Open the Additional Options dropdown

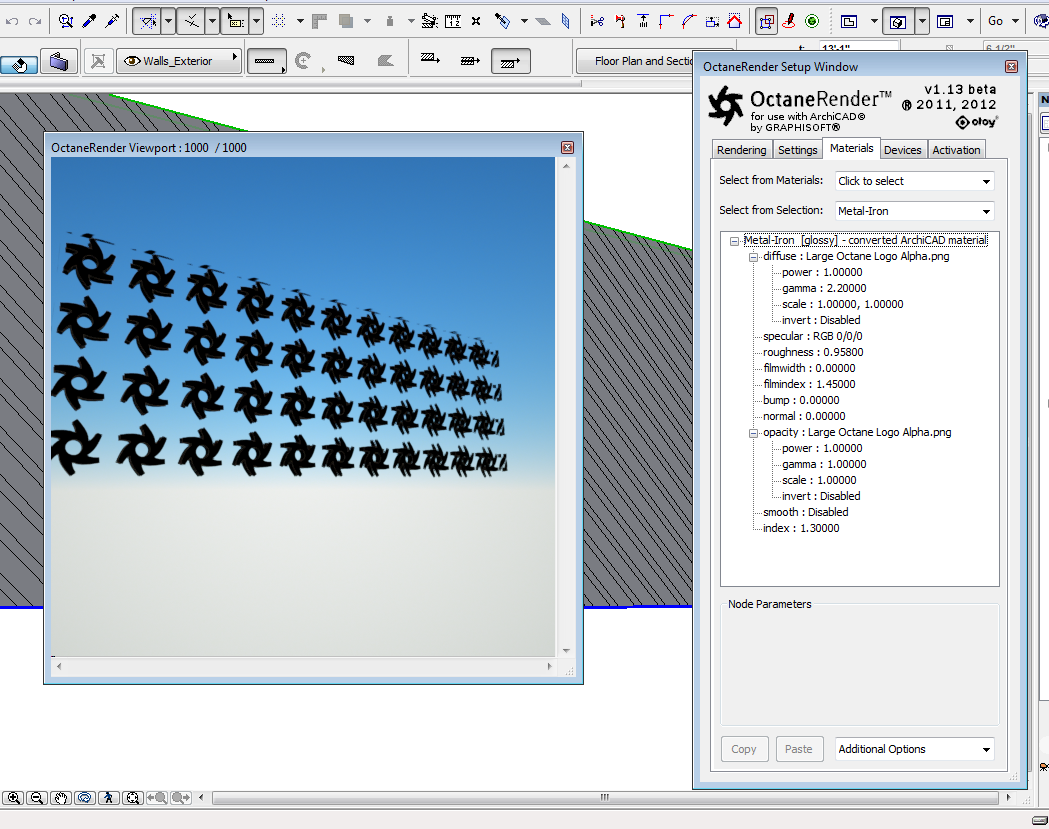pyautogui.click(x=915, y=749)
